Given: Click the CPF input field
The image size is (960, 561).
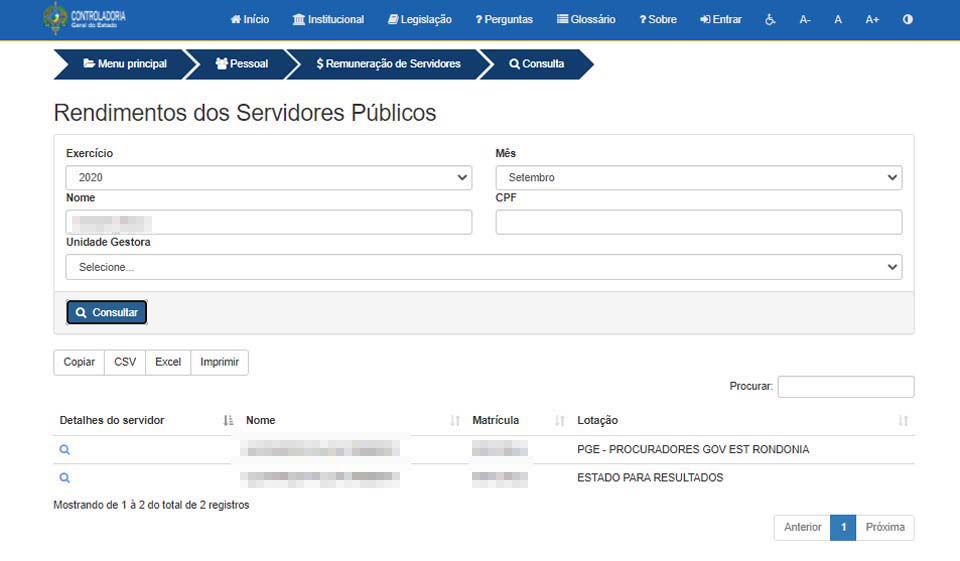Looking at the screenshot, I should point(698,222).
